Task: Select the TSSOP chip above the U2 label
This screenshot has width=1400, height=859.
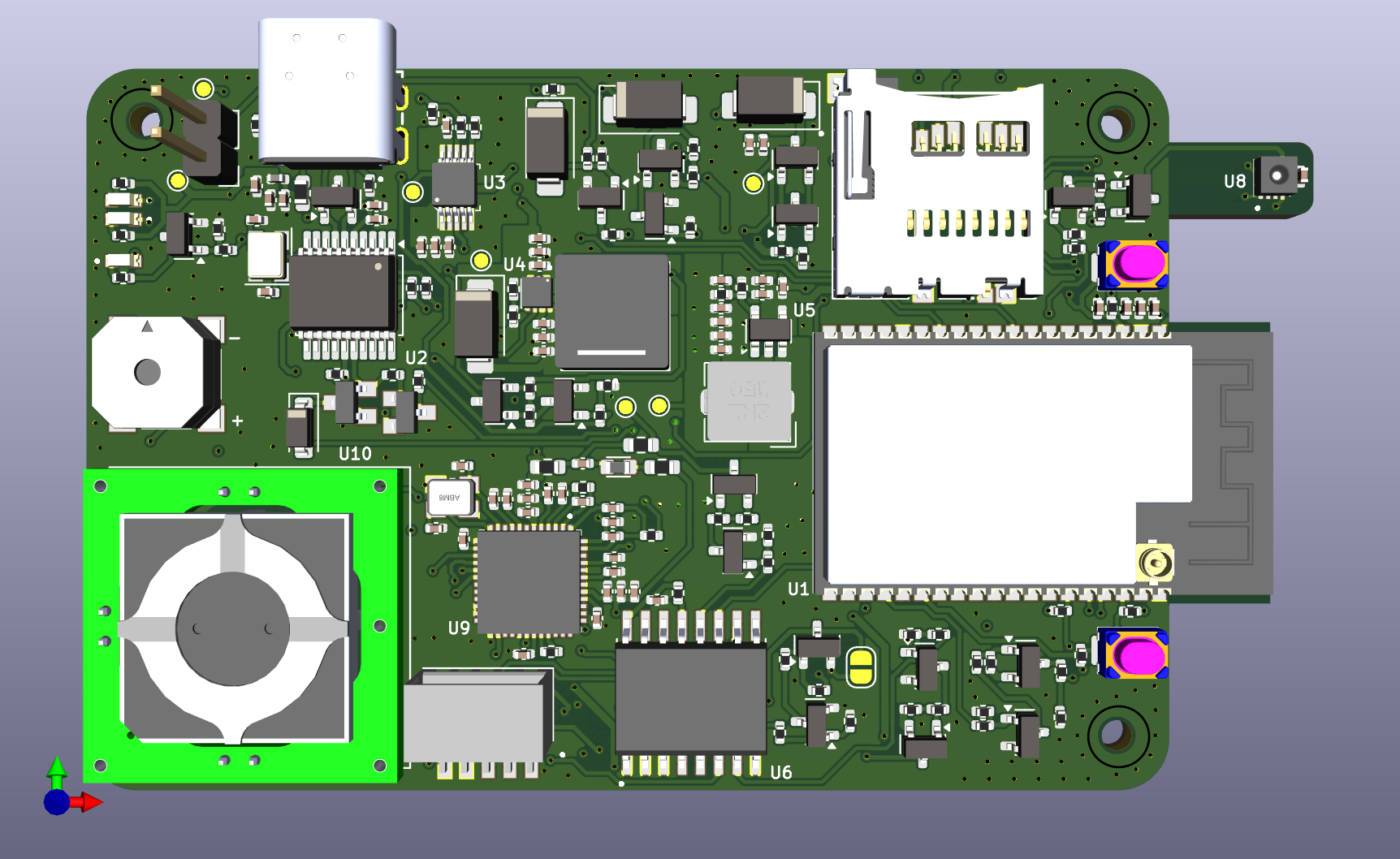Action: coord(344,293)
